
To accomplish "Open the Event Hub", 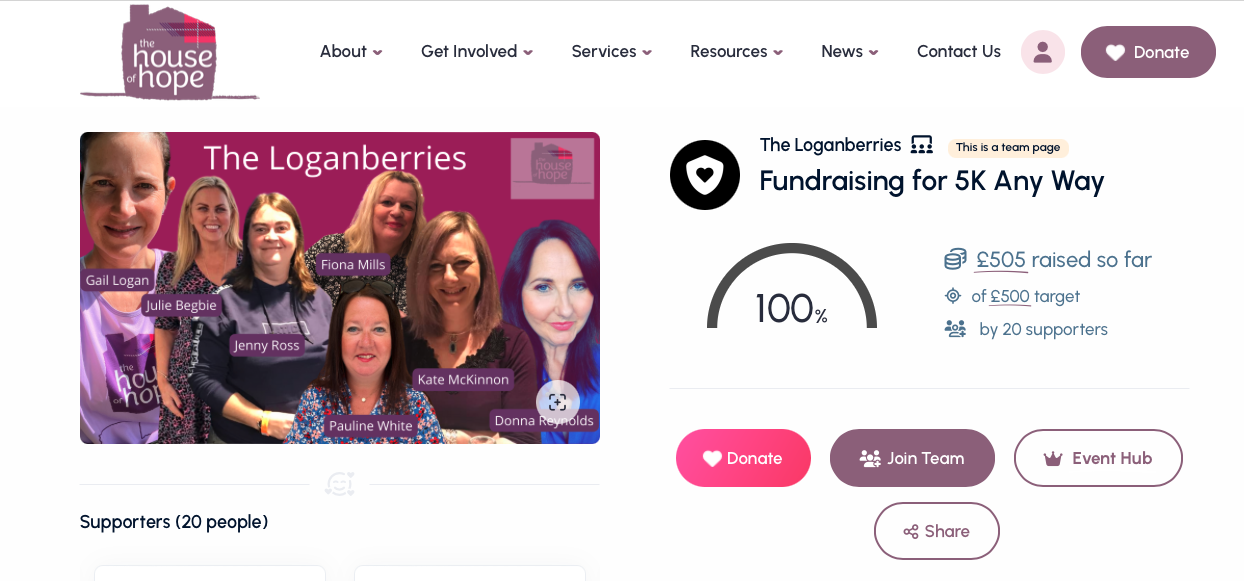I will (1098, 458).
